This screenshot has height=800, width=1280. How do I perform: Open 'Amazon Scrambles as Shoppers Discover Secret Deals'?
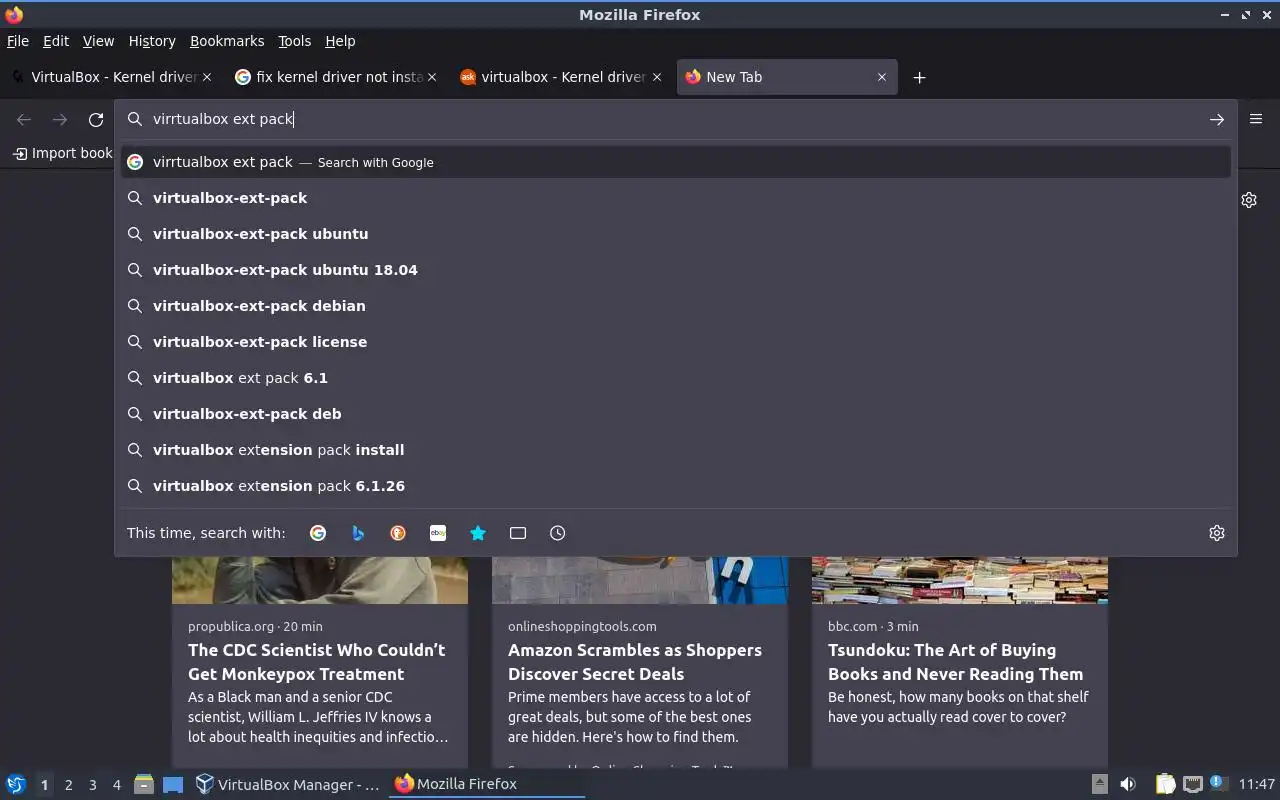pos(635,662)
